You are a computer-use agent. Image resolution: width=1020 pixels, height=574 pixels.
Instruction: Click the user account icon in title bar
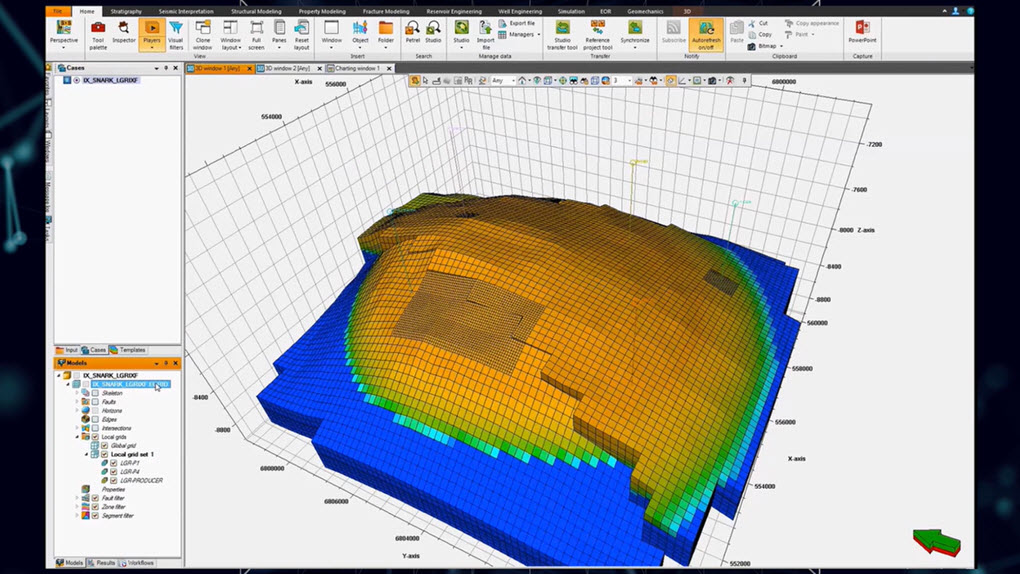(x=956, y=11)
